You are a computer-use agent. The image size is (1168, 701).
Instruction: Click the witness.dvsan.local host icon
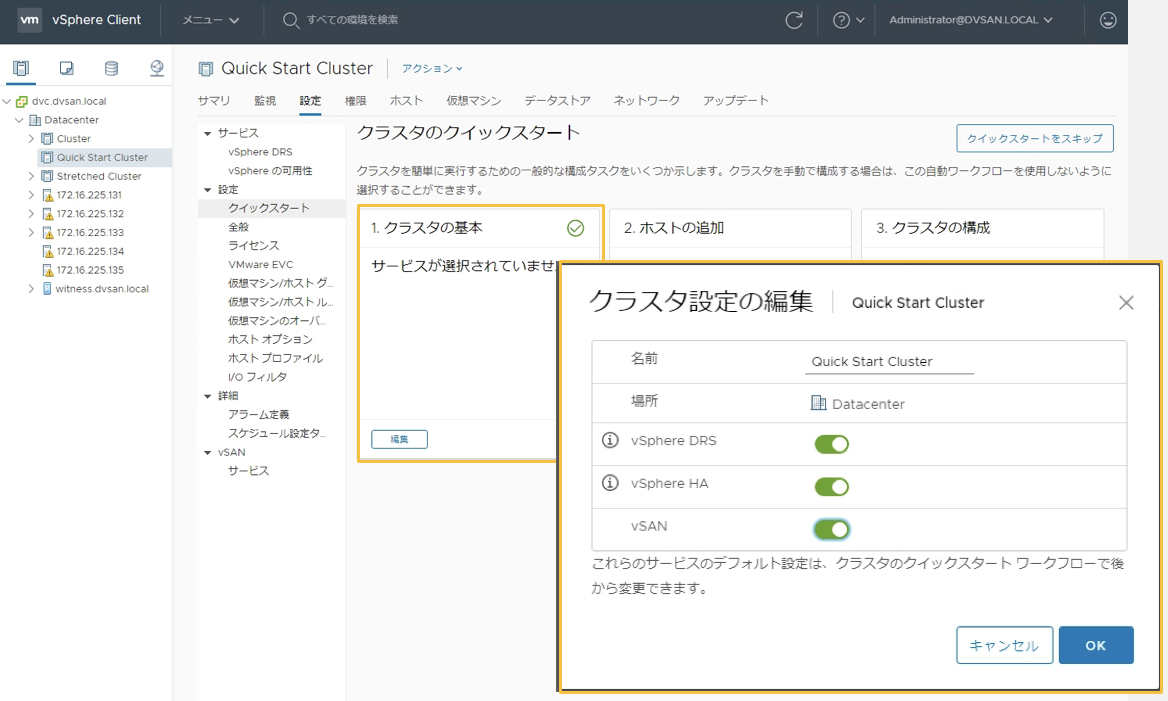click(x=47, y=288)
